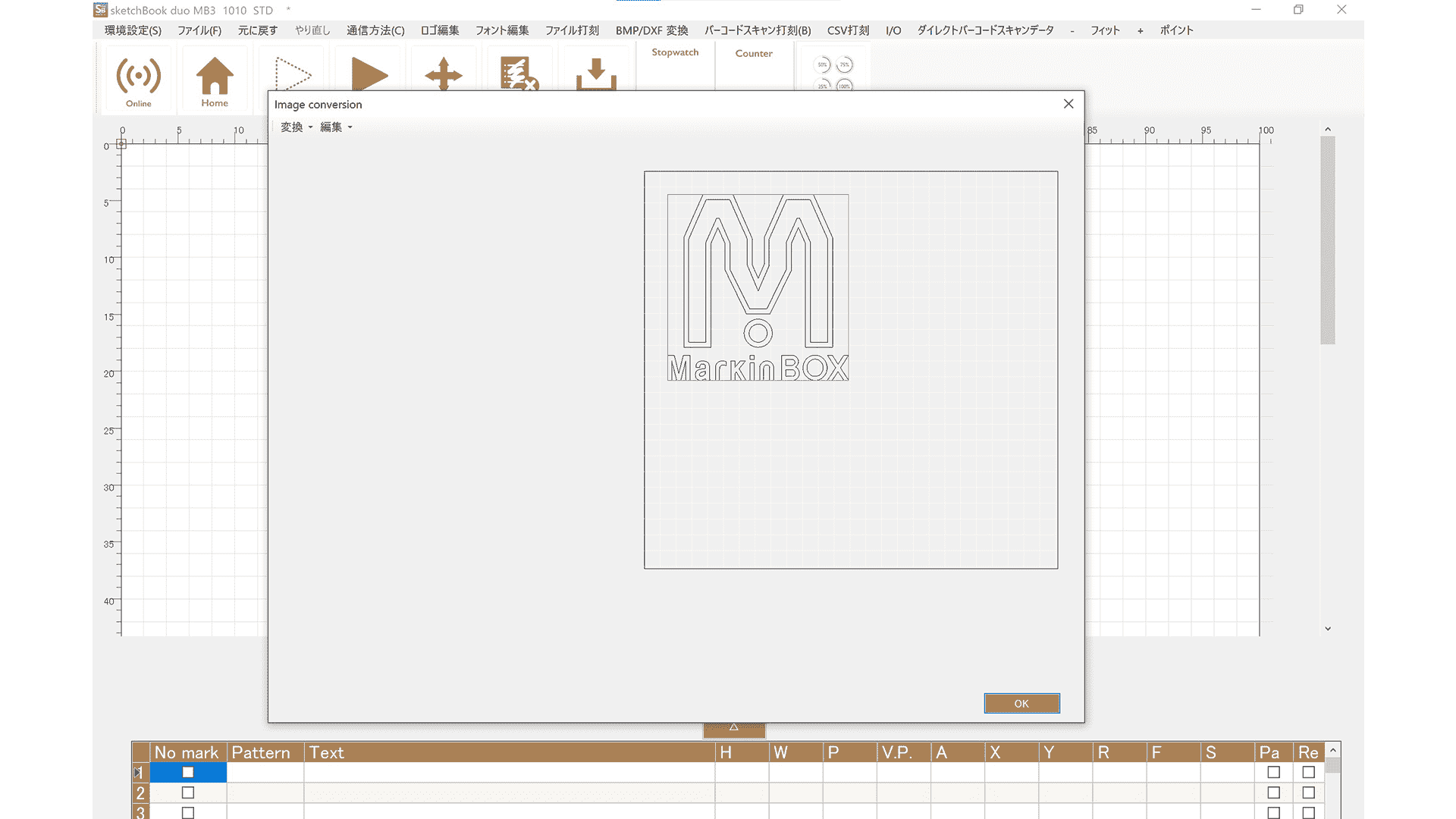Image resolution: width=1456 pixels, height=819 pixels.
Task: Click the Text cell in row 2
Action: click(510, 792)
